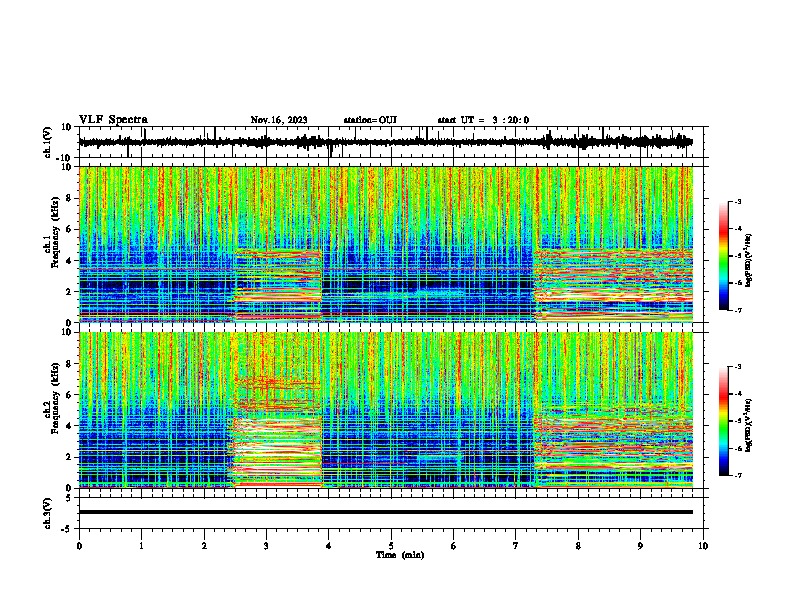792x612 pixels.
Task: Click the ch.2 frequency spectrogram panel
Action: [x=393, y=410]
